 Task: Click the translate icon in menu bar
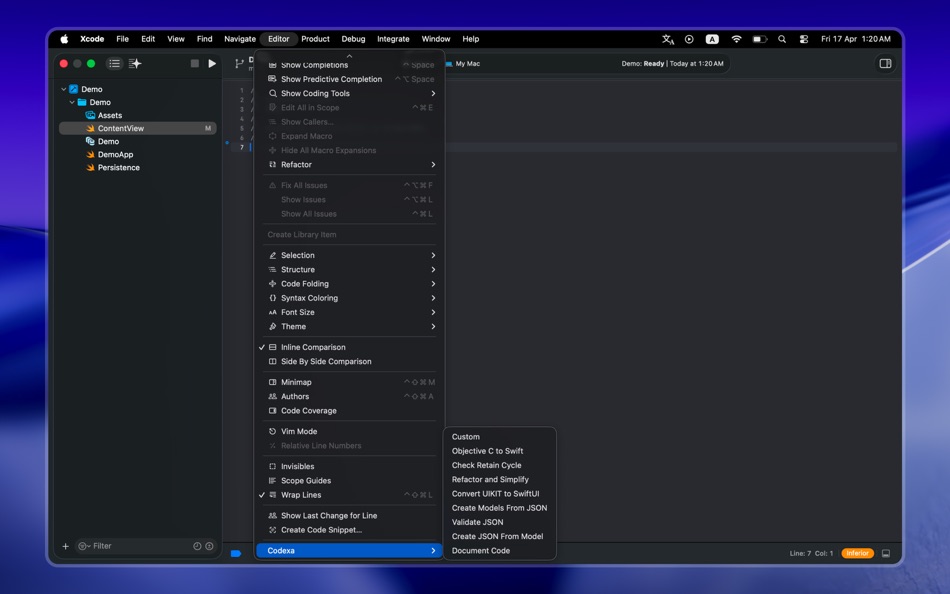pos(668,39)
